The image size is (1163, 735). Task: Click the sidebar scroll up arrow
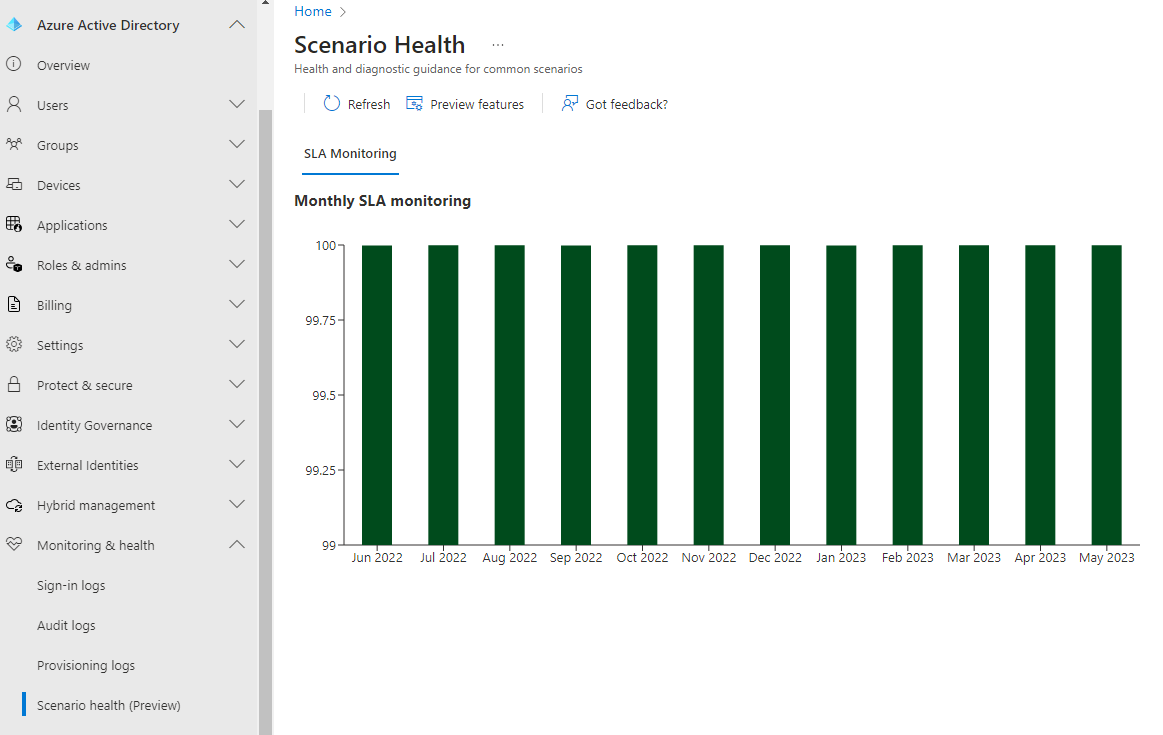point(265,3)
